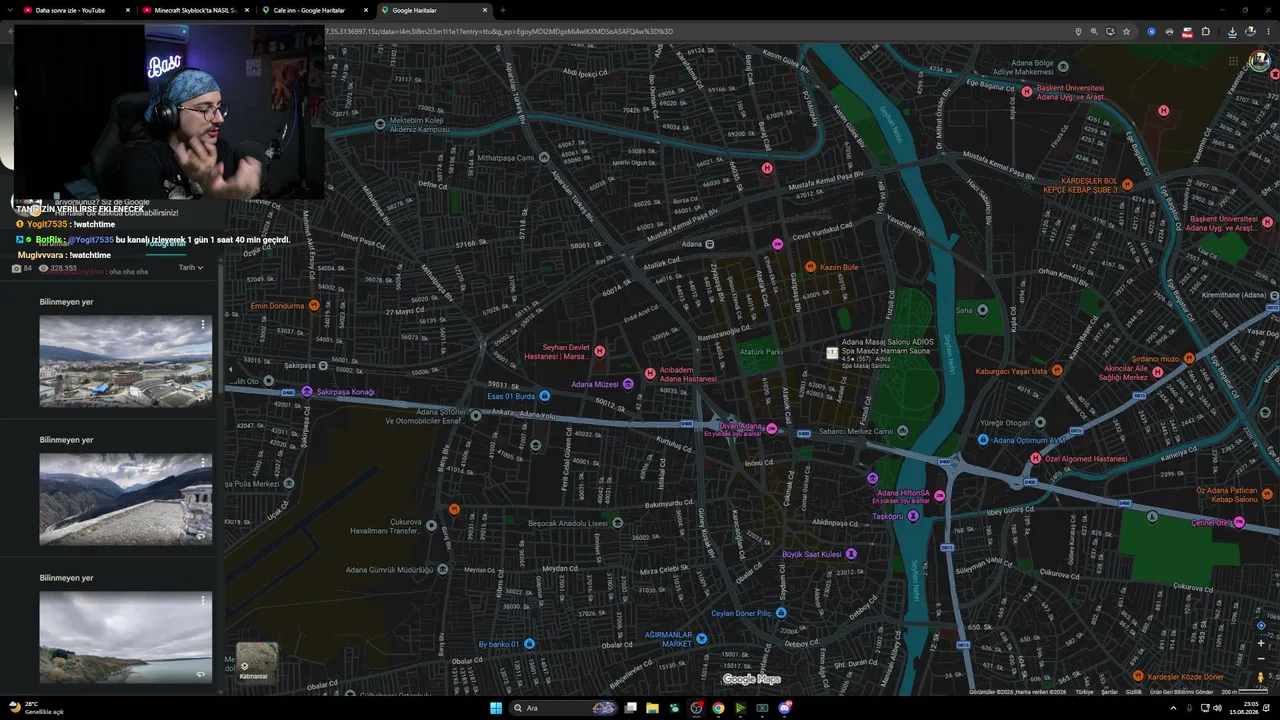Screen dimensions: 1280x720
Task: Click the Sabancı Merkez Camii pin
Action: (x=903, y=431)
